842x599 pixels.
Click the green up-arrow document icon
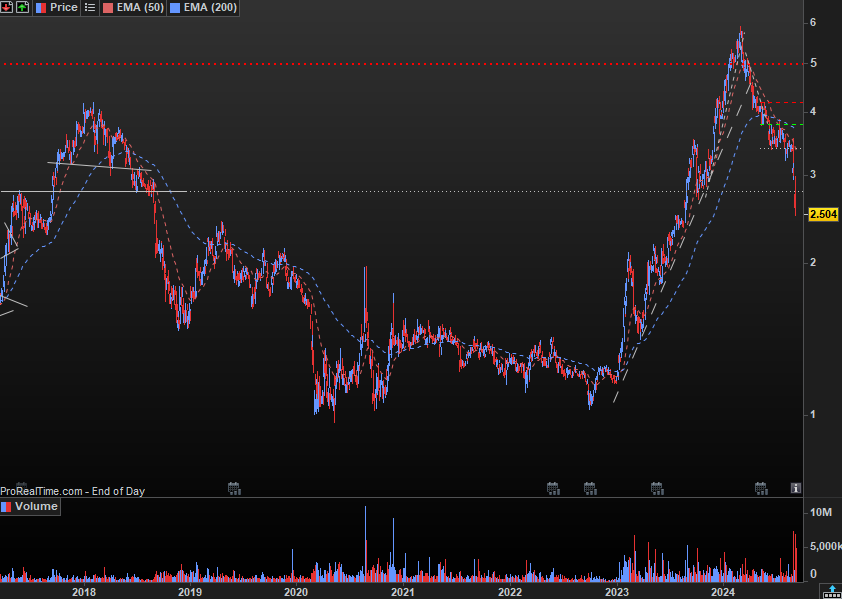pyautogui.click(x=22, y=8)
